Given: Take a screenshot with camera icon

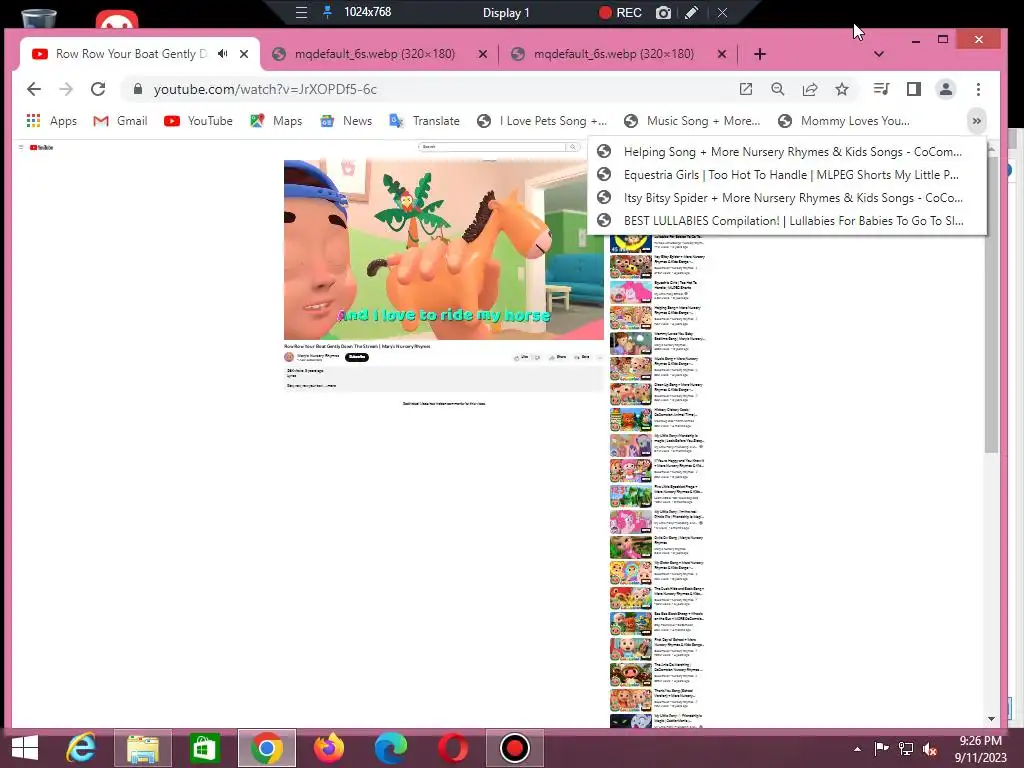Looking at the screenshot, I should coord(663,12).
